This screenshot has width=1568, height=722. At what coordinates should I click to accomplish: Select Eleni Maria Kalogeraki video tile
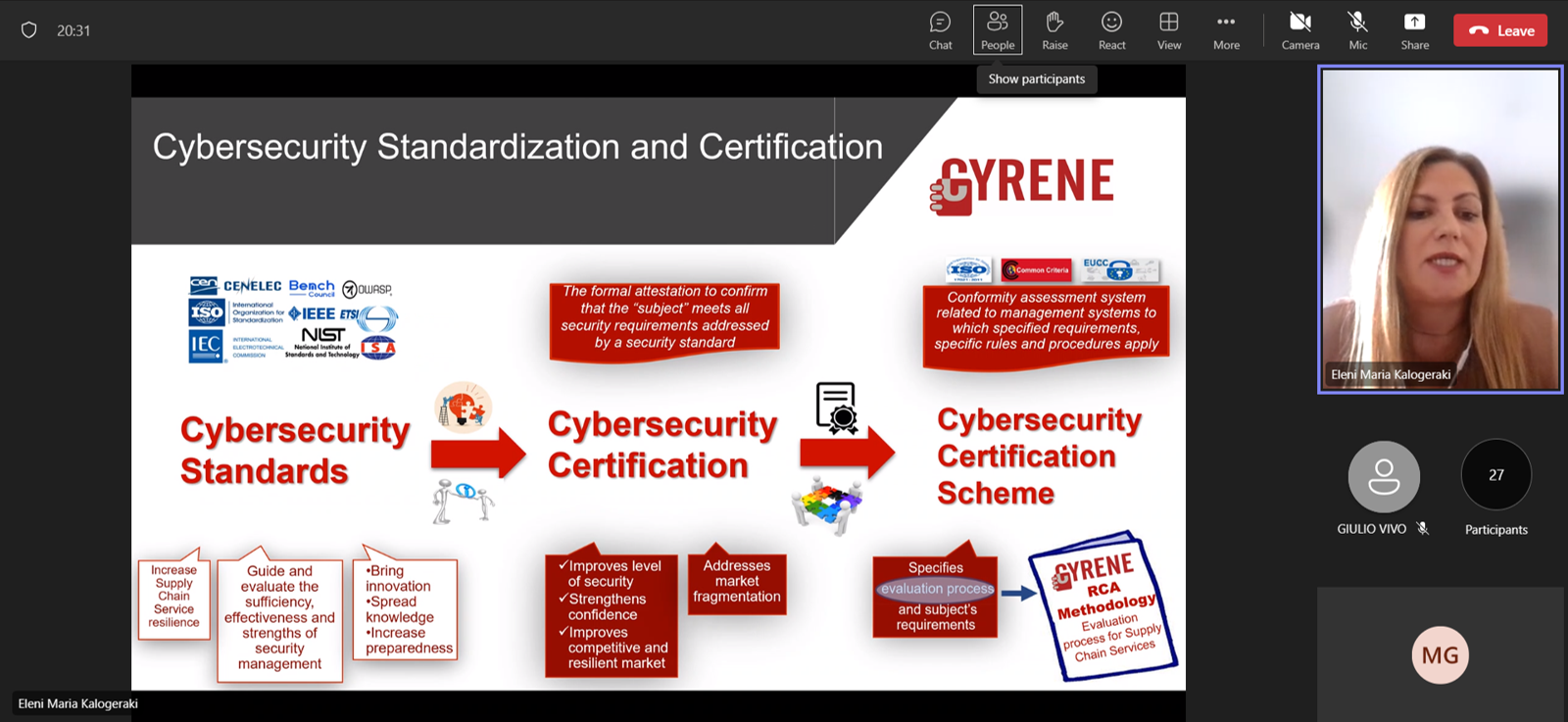[1440, 229]
